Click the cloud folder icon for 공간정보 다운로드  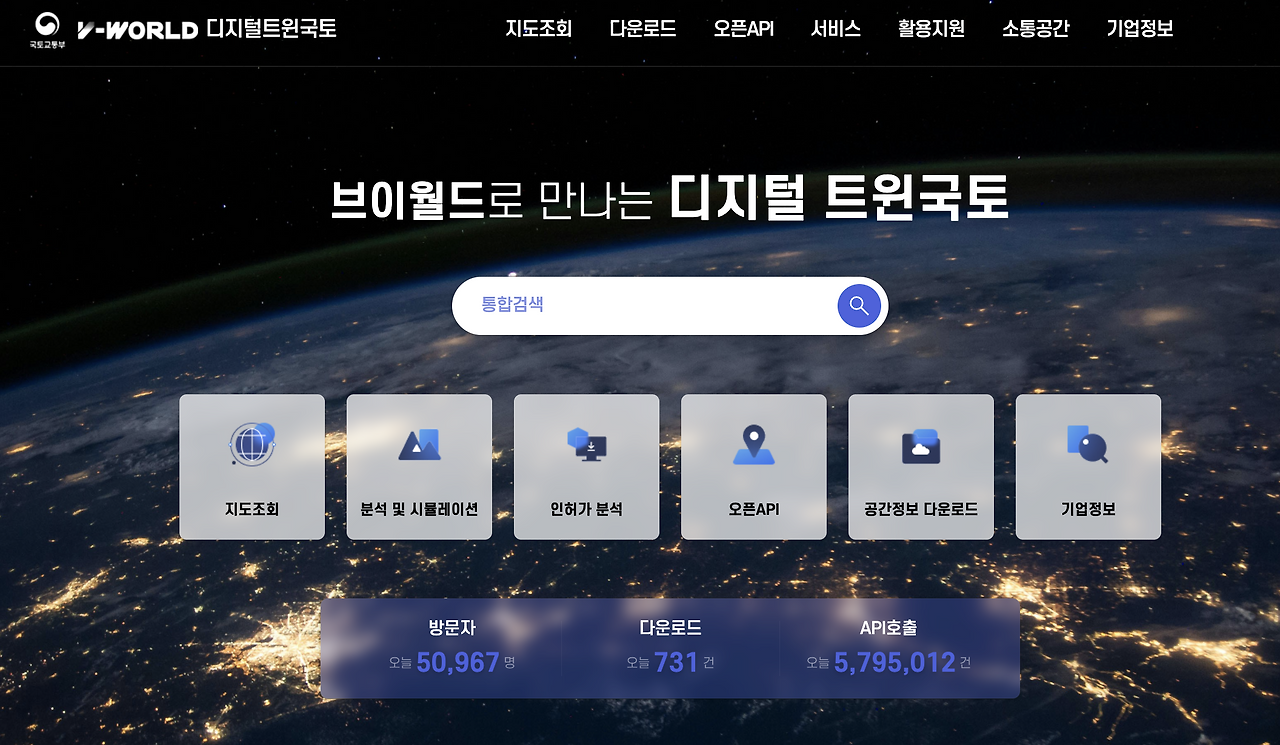[x=921, y=445]
